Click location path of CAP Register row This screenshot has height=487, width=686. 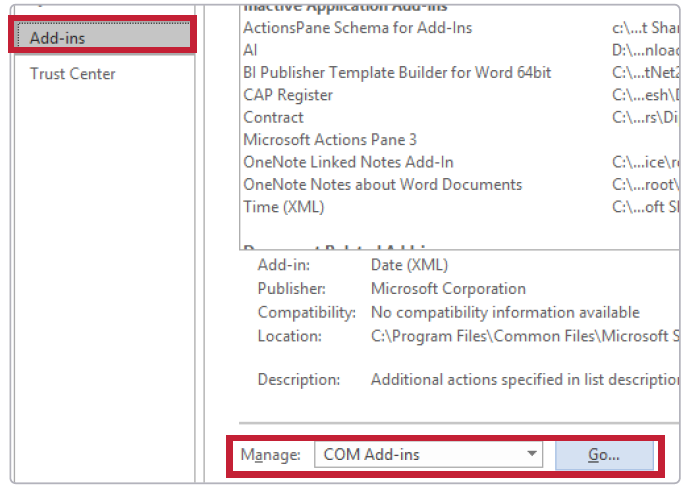pyautogui.click(x=646, y=95)
